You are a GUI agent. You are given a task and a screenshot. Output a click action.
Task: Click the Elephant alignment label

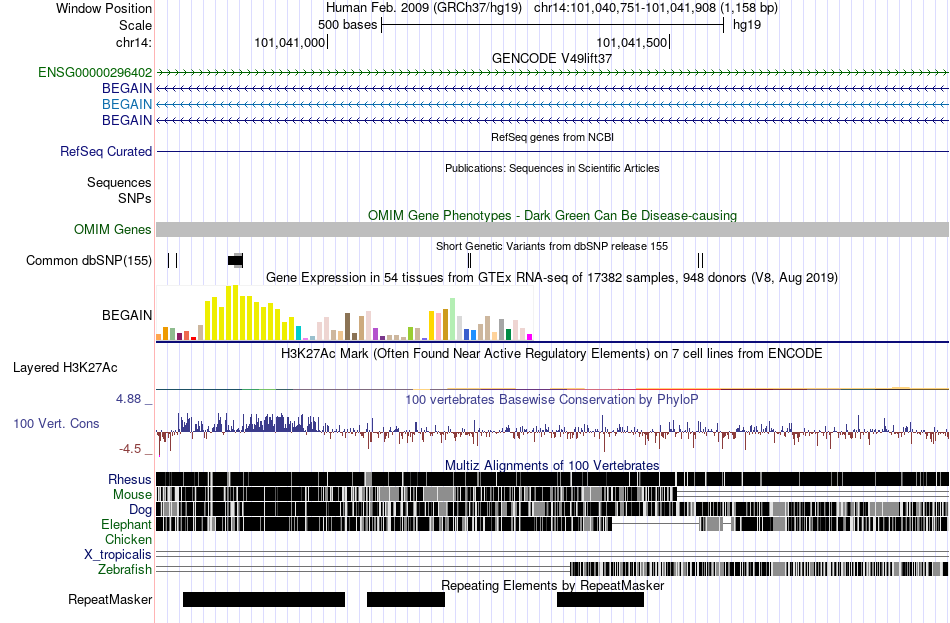click(x=126, y=525)
